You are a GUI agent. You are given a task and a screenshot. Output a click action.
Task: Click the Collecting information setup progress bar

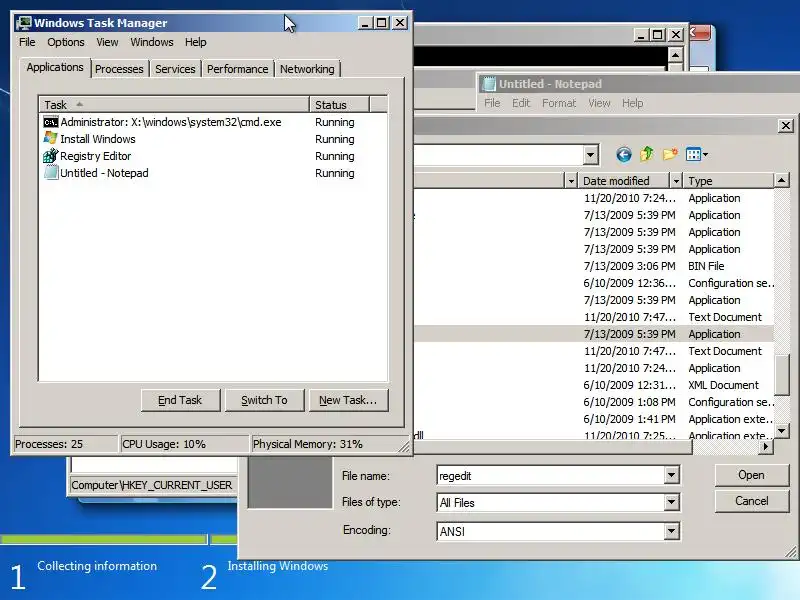[104, 539]
